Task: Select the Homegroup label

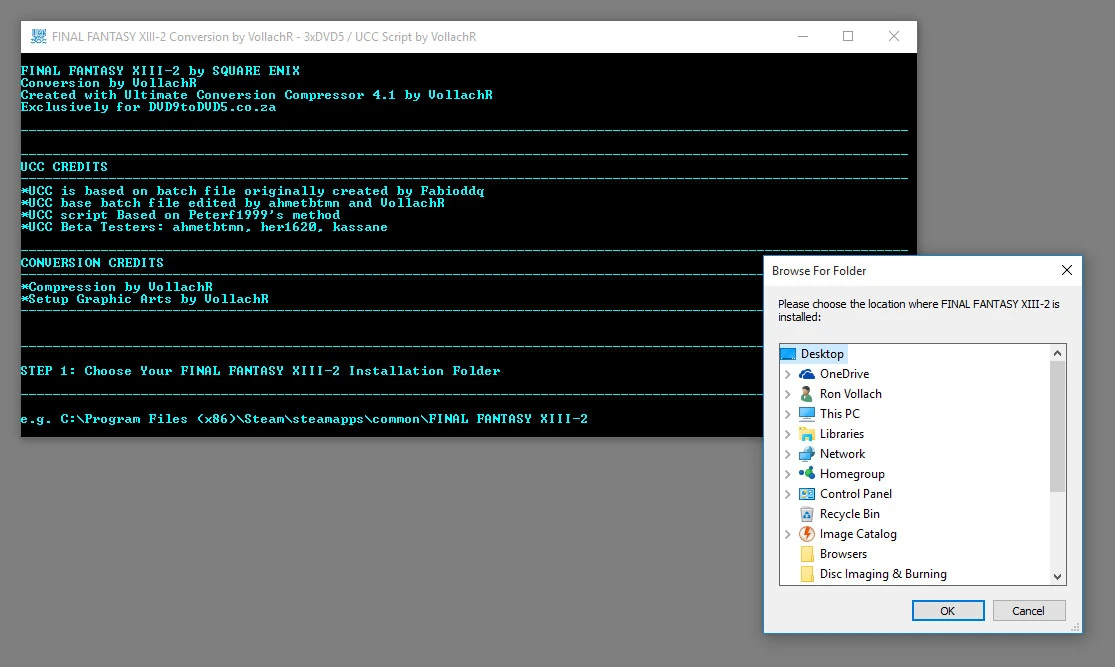Action: click(852, 474)
